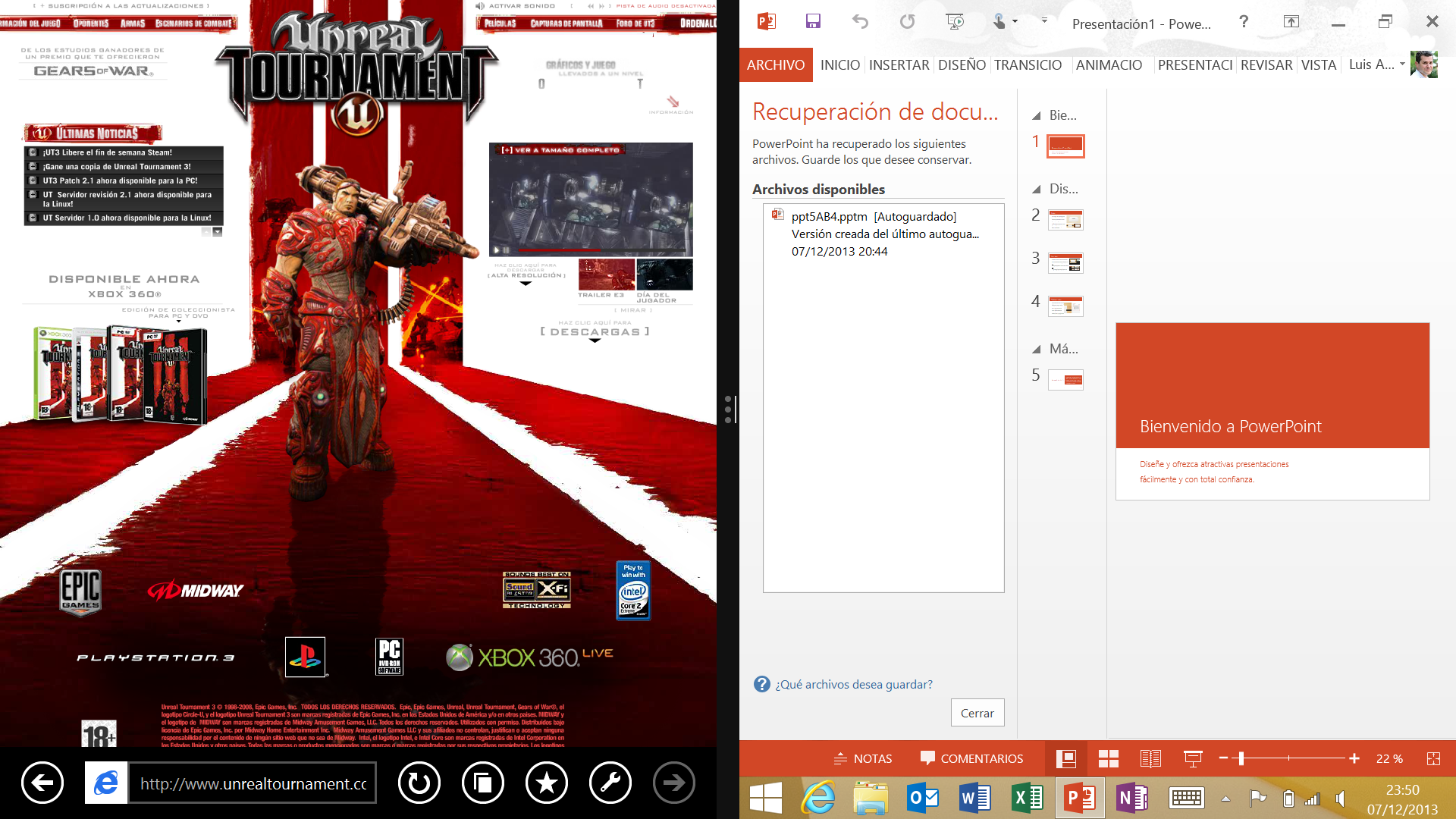1456x819 pixels.
Task: Click the Save icon in quick access toolbar
Action: point(813,22)
